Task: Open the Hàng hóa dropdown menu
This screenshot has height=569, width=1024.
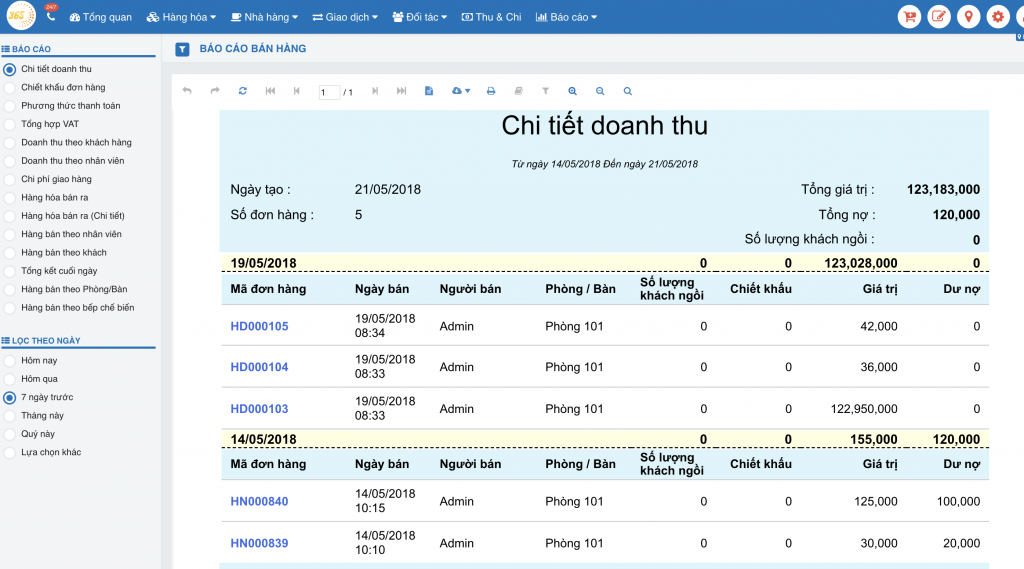Action: coord(182,17)
